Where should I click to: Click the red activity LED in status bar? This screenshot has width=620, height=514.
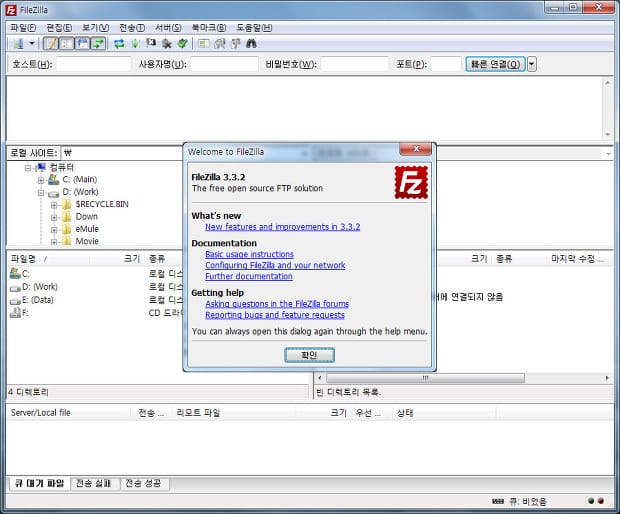point(601,501)
